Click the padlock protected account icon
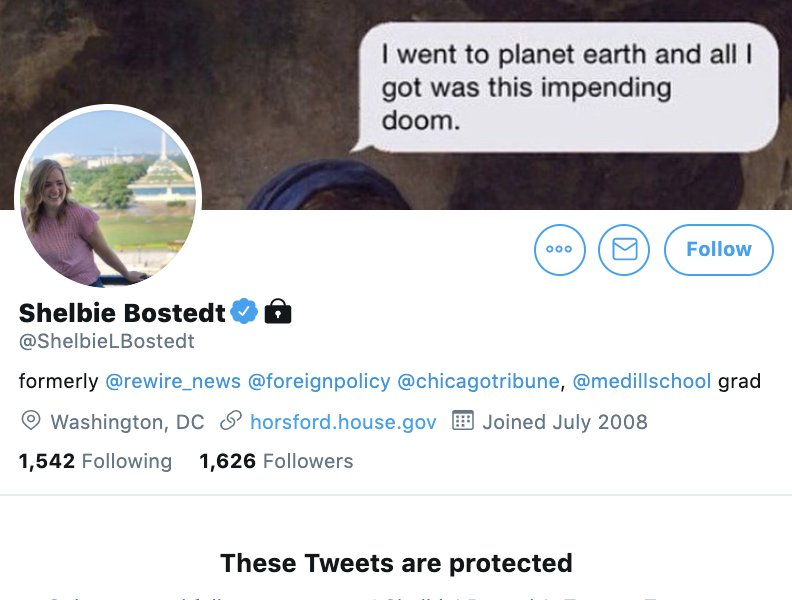The height and width of the screenshot is (600, 792). point(278,312)
